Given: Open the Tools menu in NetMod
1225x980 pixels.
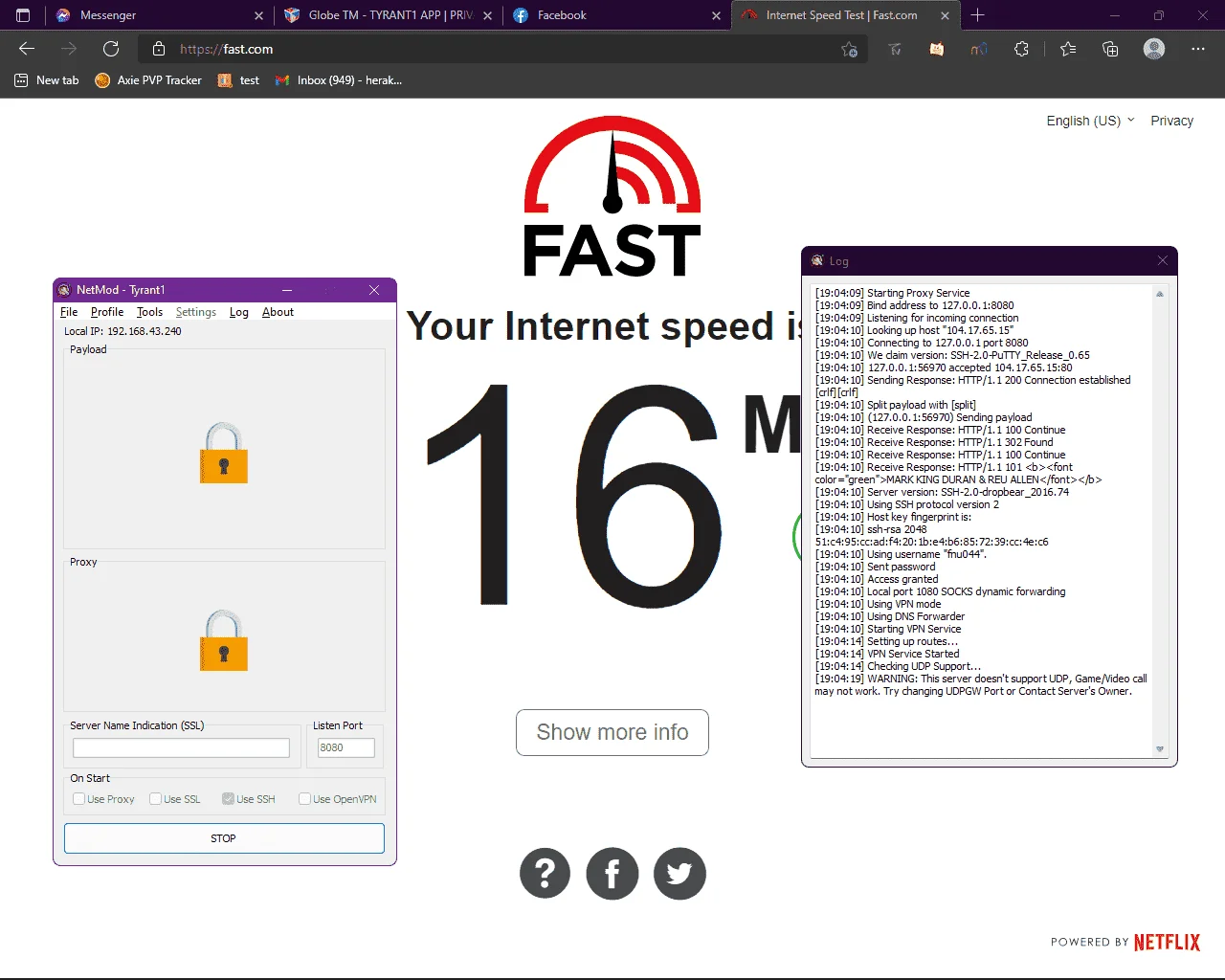Looking at the screenshot, I should (149, 312).
